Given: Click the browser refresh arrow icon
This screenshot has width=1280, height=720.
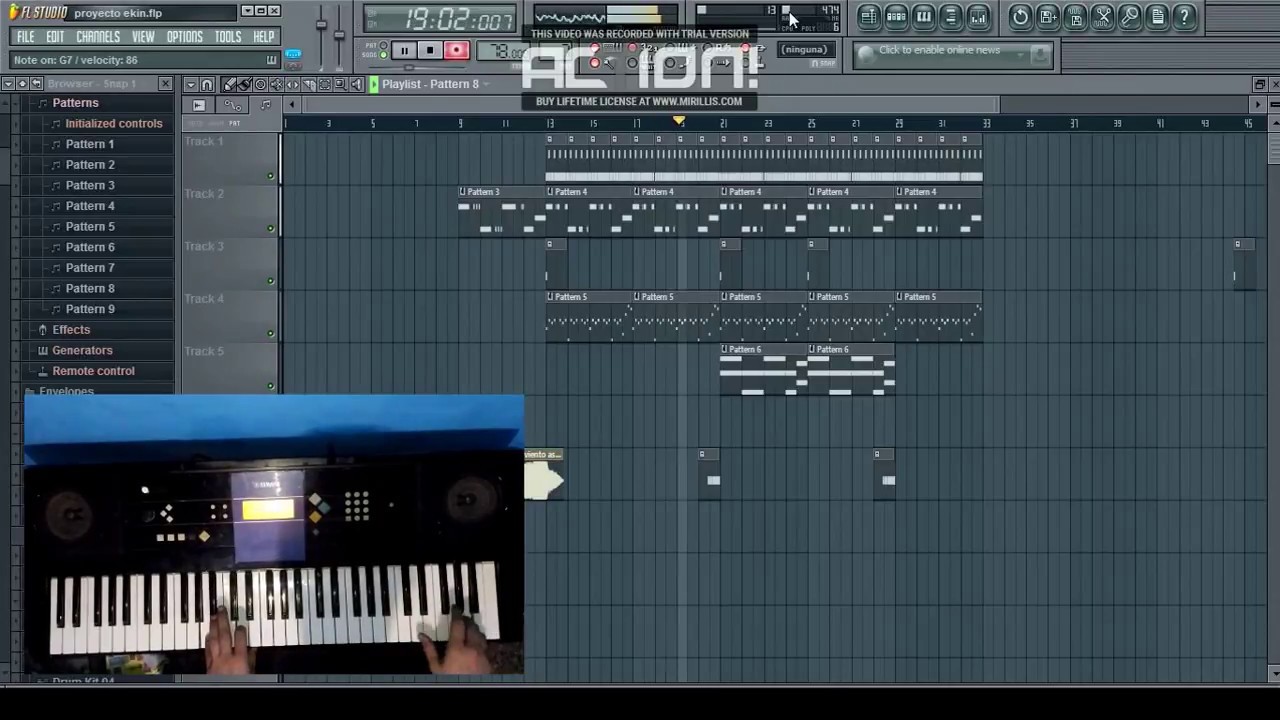Looking at the screenshot, I should (x=36, y=84).
